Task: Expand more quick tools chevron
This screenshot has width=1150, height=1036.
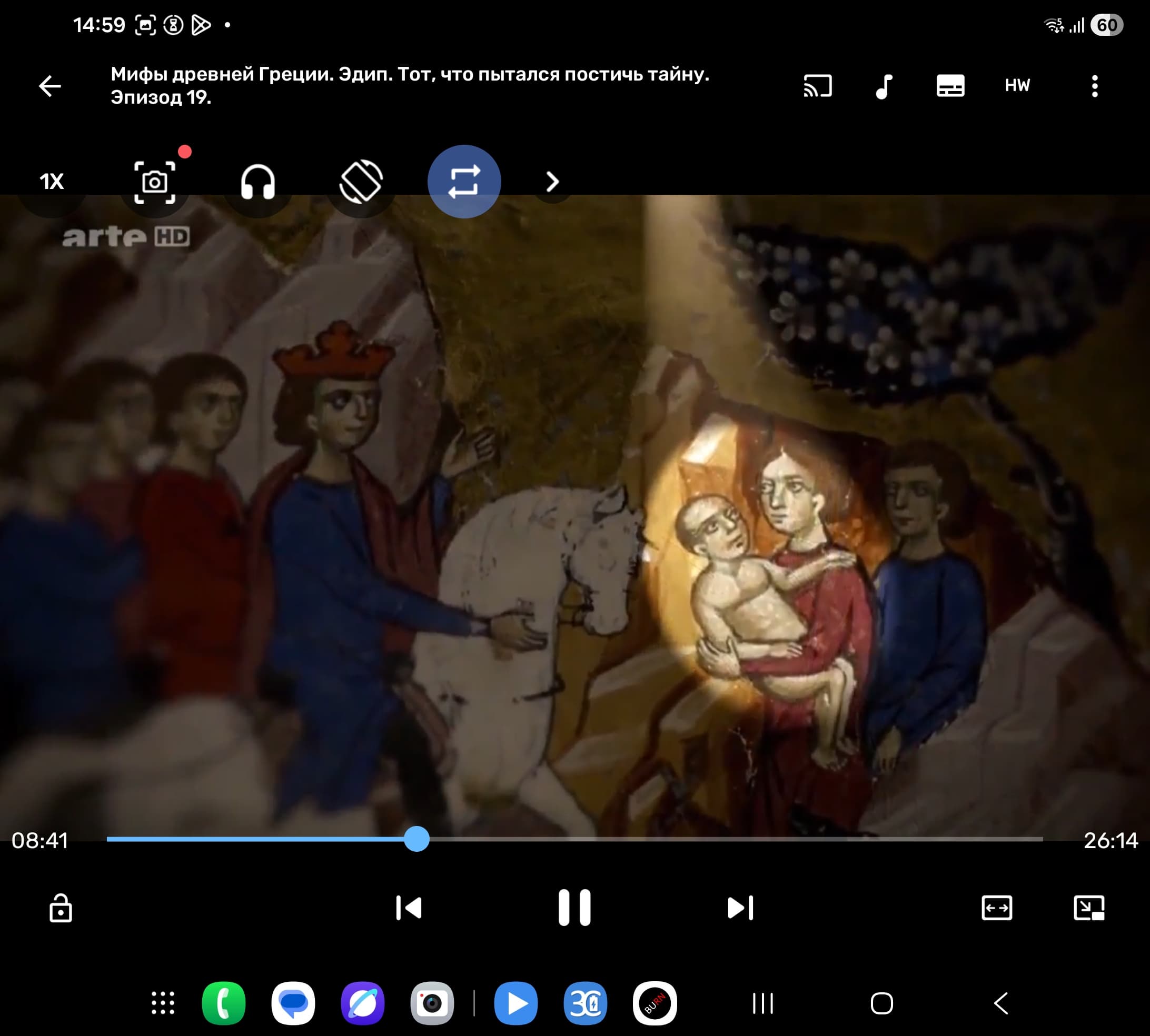Action: point(552,182)
